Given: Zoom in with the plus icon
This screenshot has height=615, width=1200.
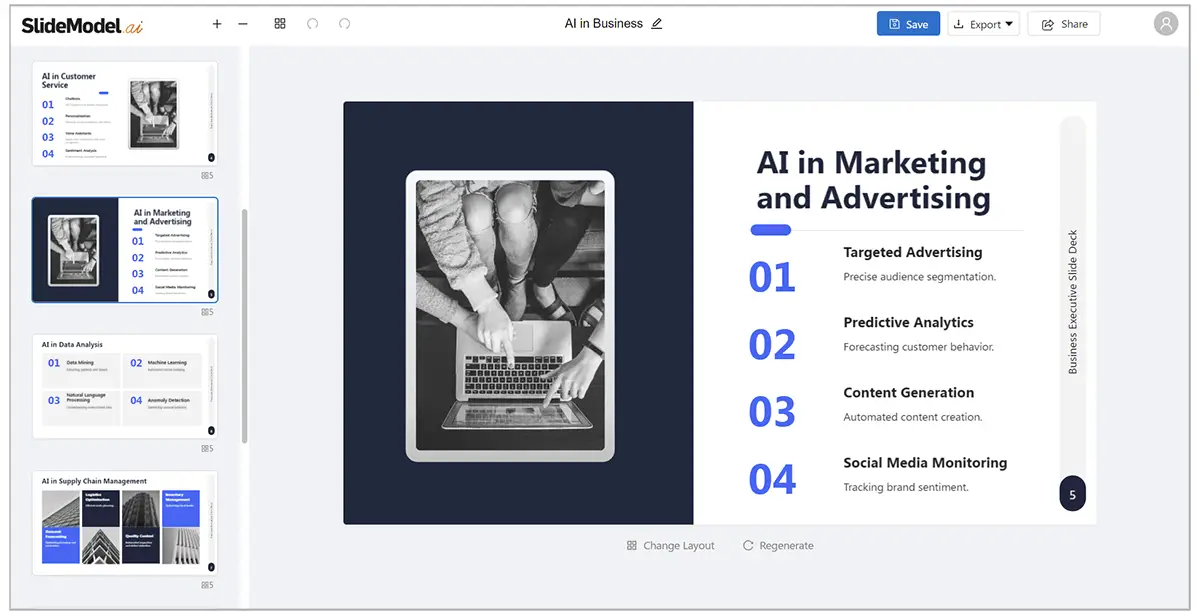Looking at the screenshot, I should tap(217, 23).
